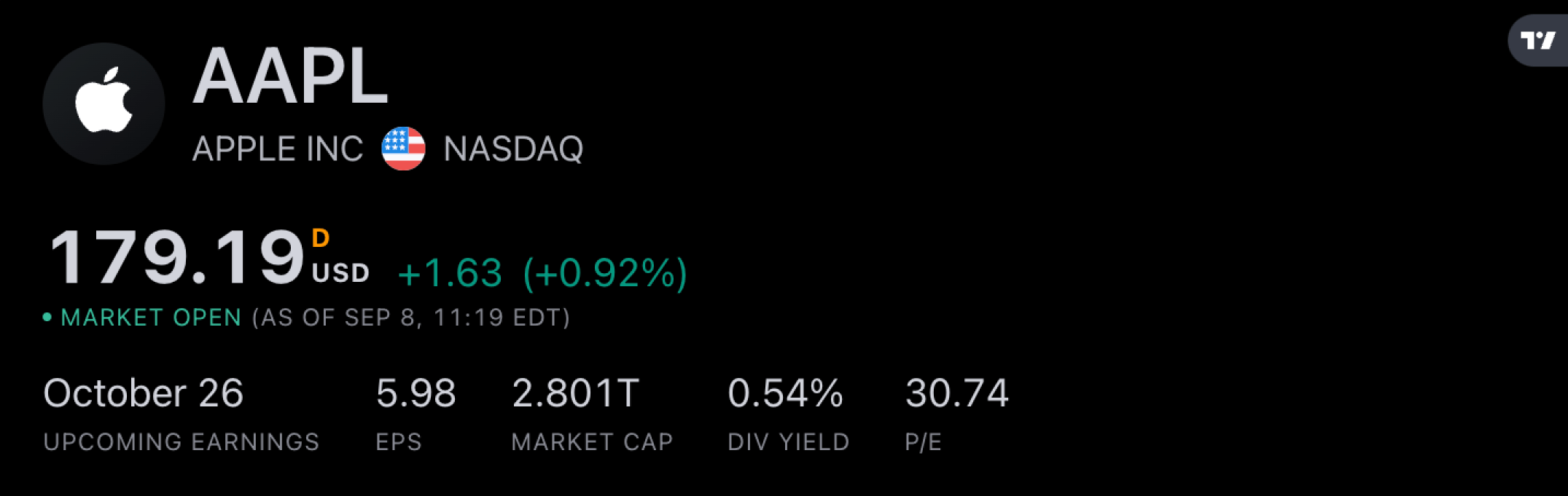The width and height of the screenshot is (1568, 496).
Task: Click the US flag icon
Action: click(403, 149)
